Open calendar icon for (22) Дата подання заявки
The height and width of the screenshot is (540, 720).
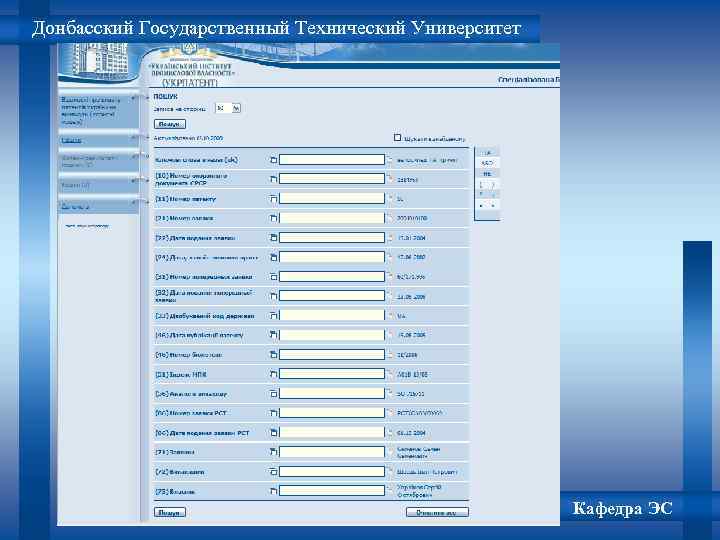click(x=274, y=238)
